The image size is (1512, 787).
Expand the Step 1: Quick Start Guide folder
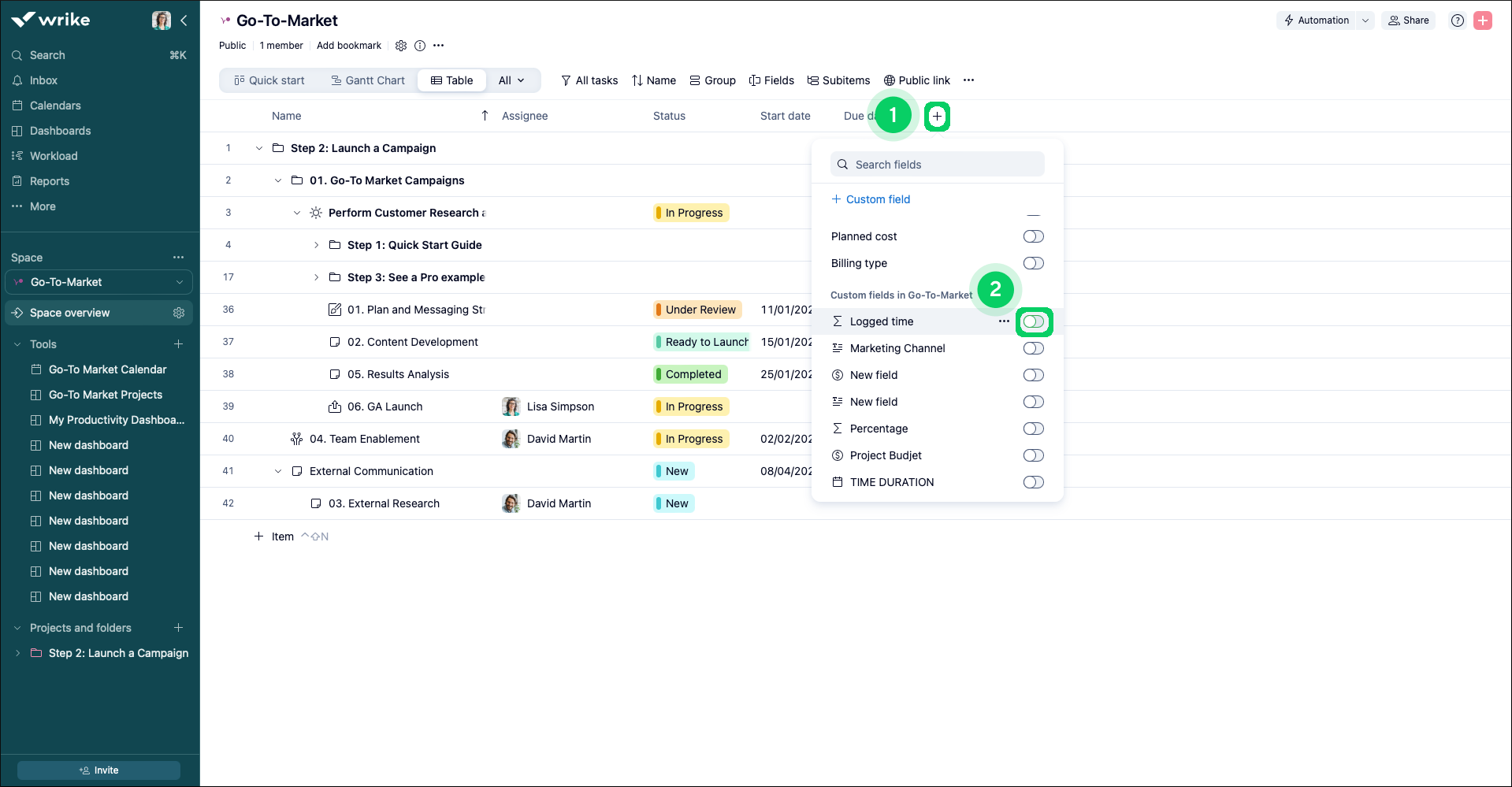316,245
